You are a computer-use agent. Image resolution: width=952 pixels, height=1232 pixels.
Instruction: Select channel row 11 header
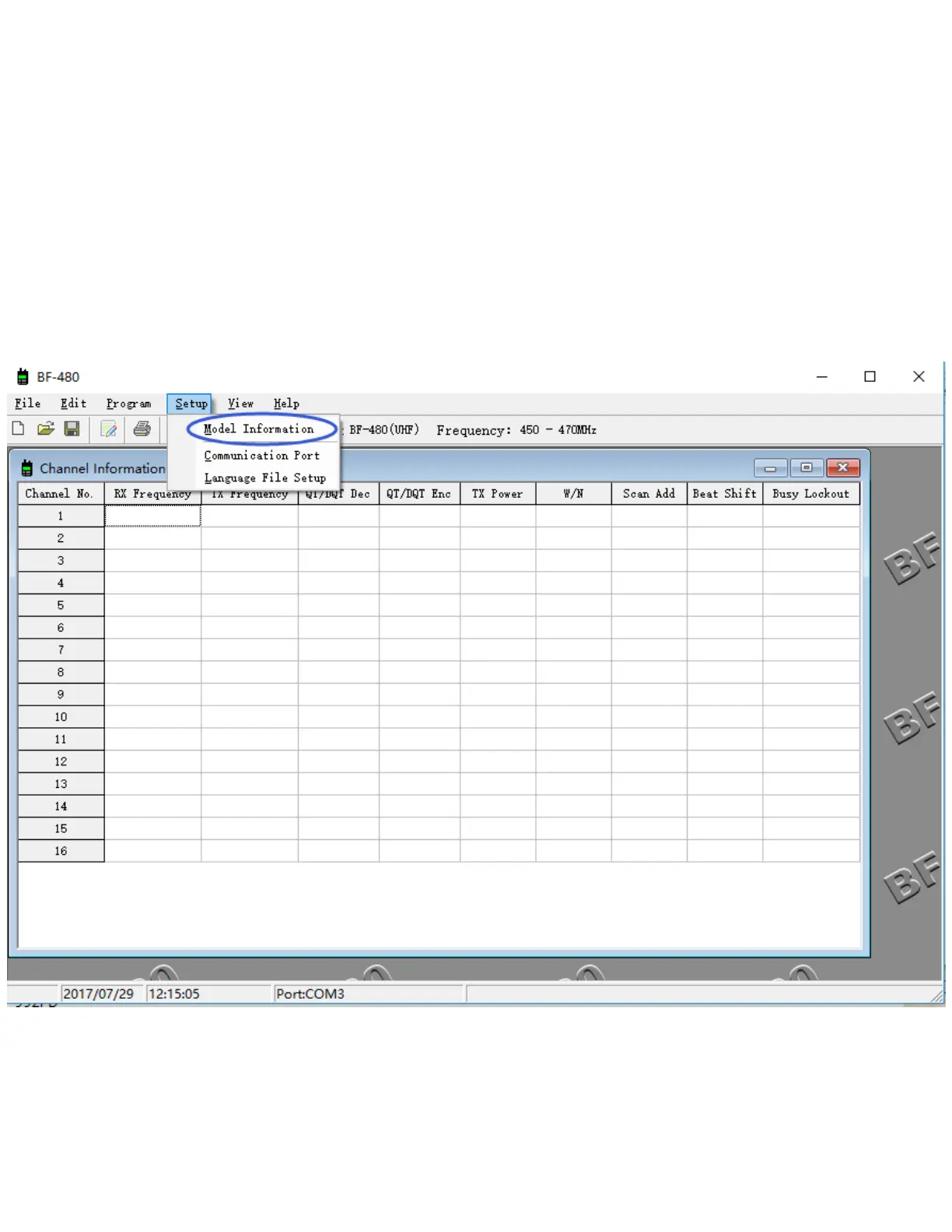coord(61,740)
